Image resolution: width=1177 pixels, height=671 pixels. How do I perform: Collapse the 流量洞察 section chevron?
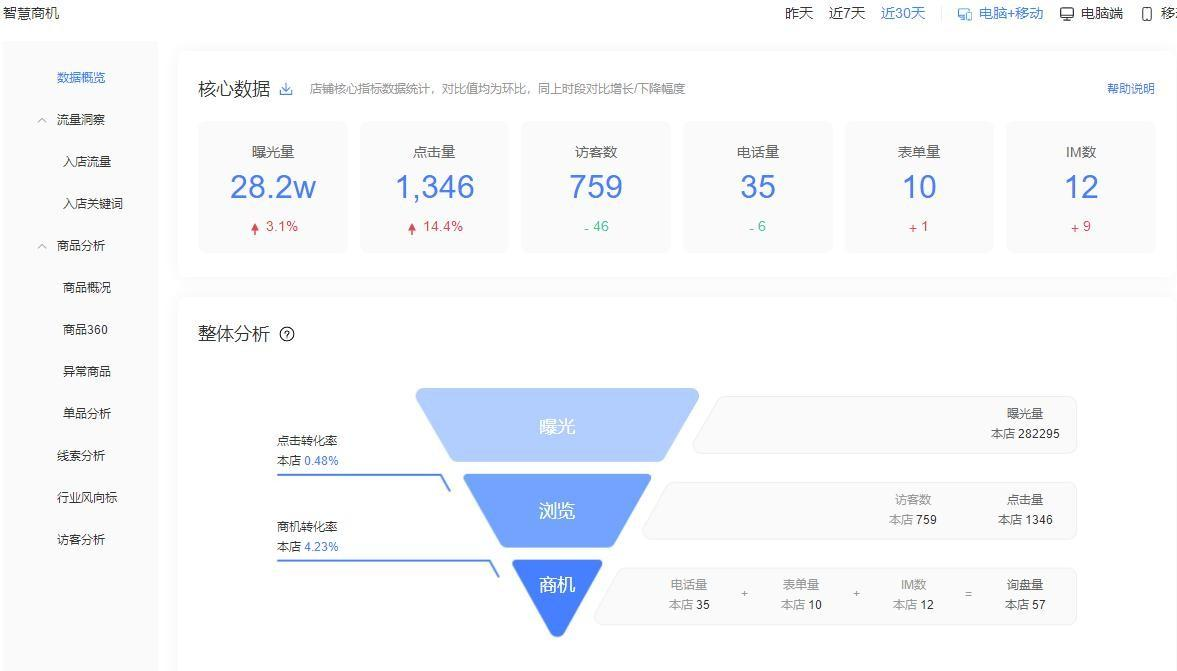[41, 119]
